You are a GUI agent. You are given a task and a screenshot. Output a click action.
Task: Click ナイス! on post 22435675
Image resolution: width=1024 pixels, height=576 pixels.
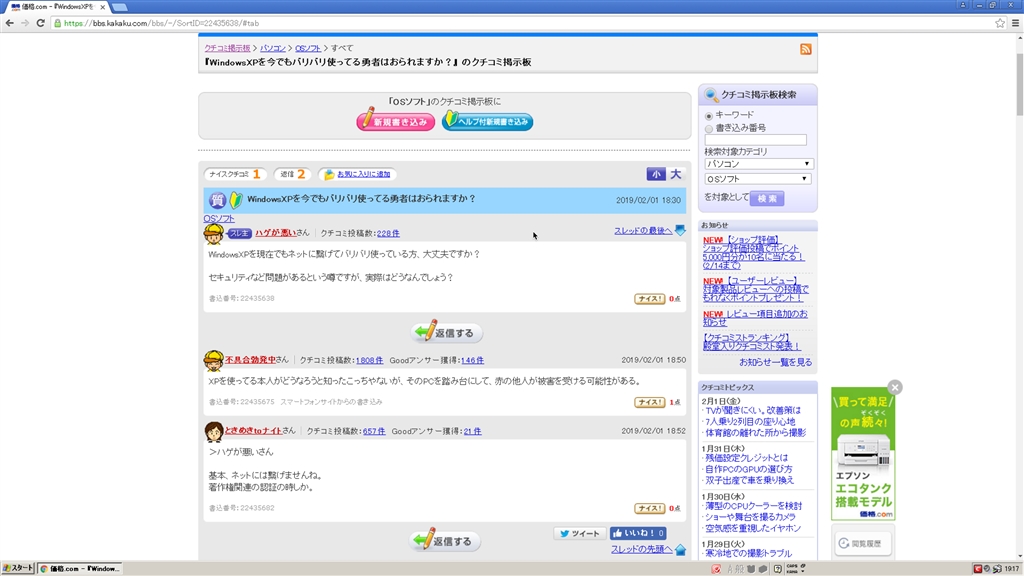(x=650, y=402)
